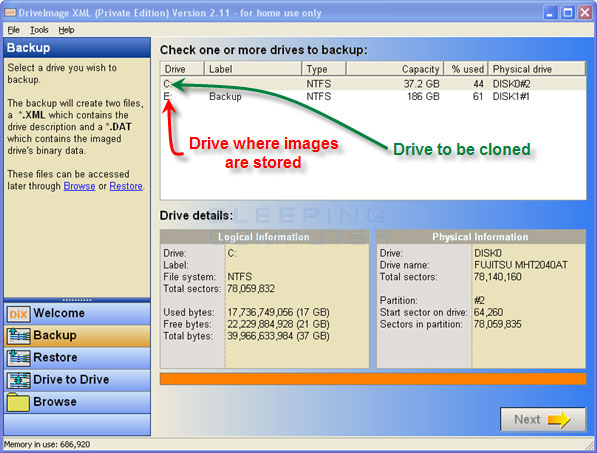Image resolution: width=597 pixels, height=453 pixels.
Task: Open the Help menu
Action: point(66,30)
